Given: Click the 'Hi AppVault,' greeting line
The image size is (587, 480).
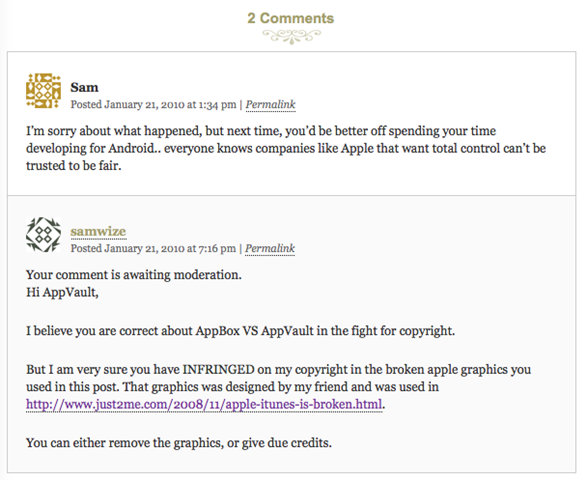Looking at the screenshot, I should click(62, 292).
